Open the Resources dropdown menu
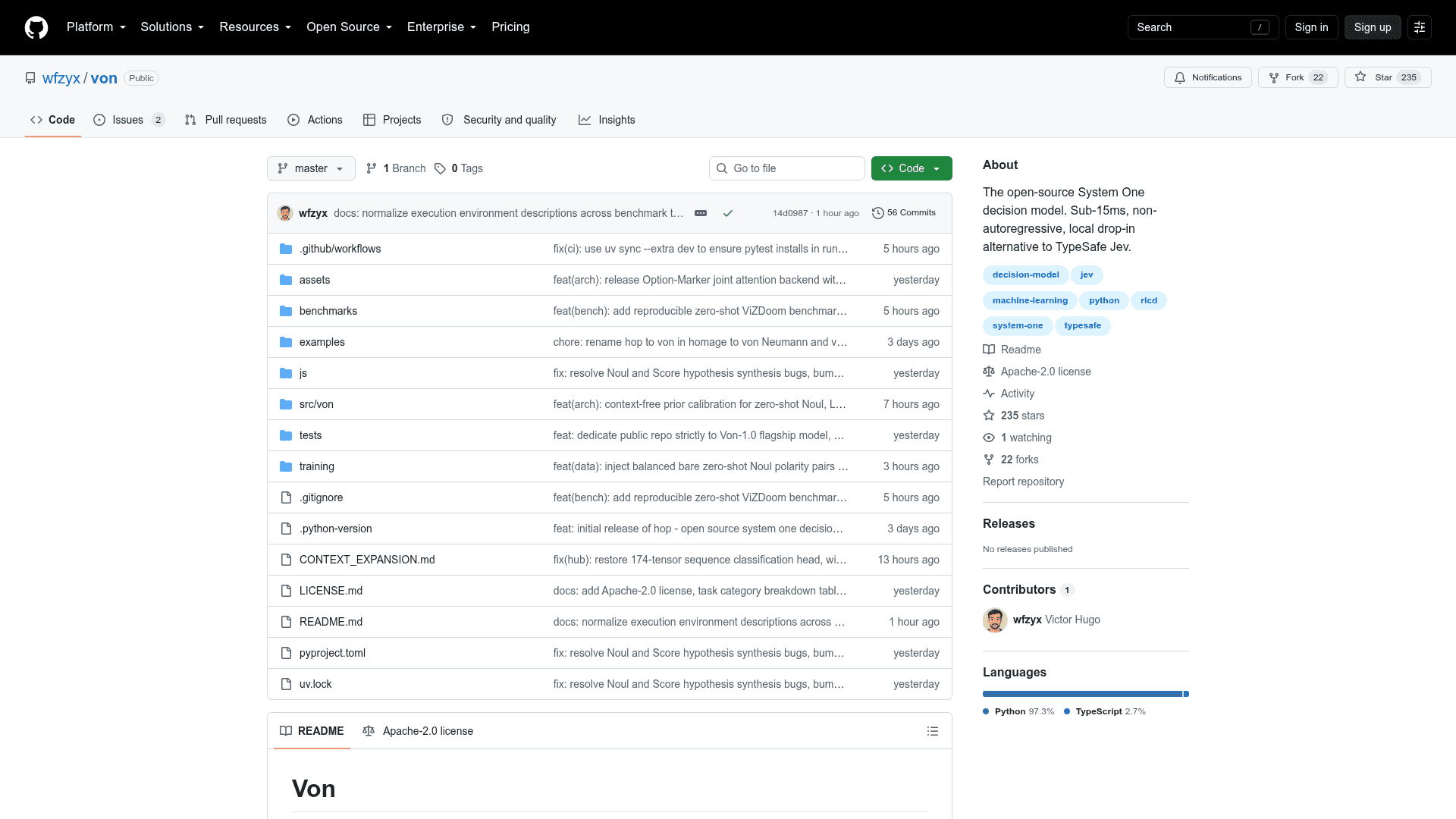 255,27
